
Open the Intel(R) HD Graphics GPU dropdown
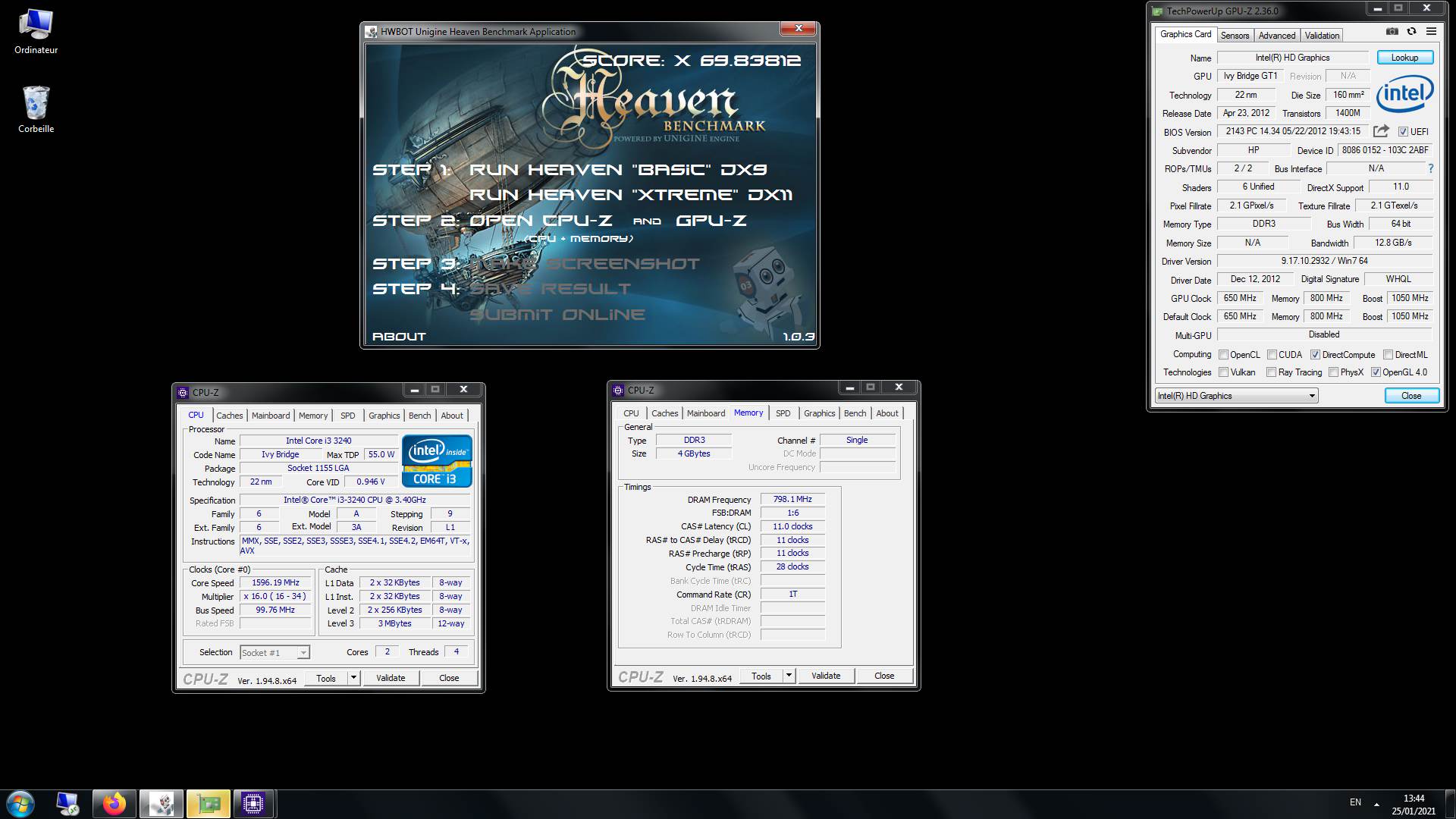[1236, 396]
